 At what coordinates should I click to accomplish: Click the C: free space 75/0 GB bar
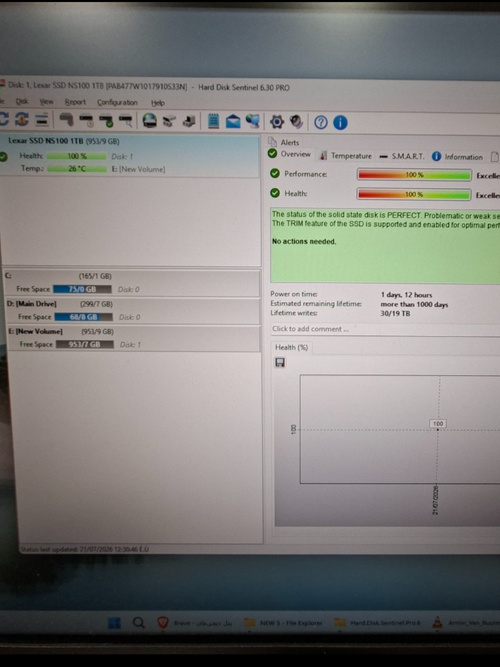pos(82,289)
